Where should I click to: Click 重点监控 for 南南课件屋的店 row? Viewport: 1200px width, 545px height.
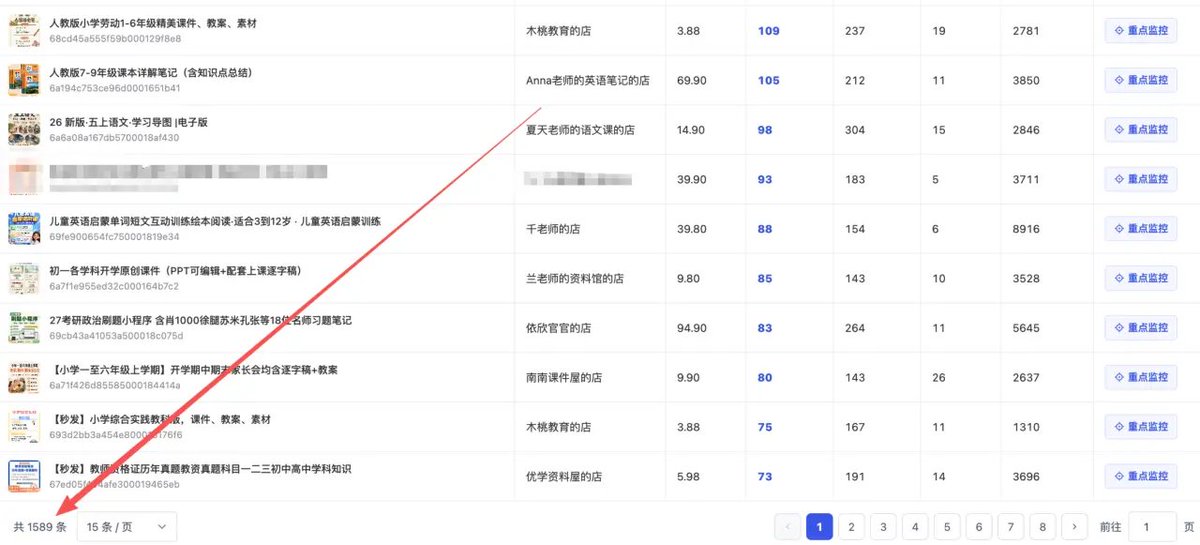[x=1140, y=377]
